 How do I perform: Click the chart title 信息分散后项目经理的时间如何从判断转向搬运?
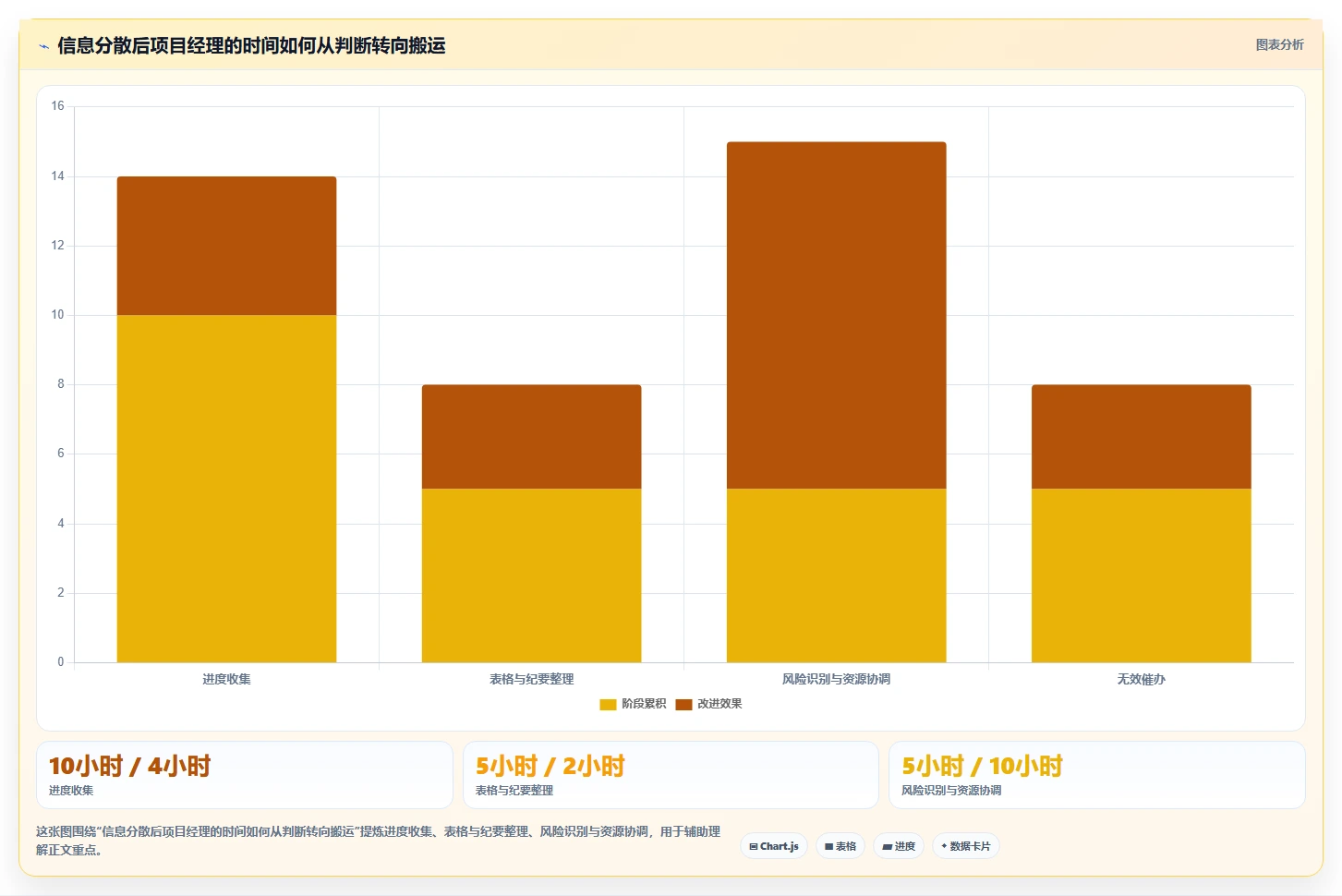[x=251, y=45]
